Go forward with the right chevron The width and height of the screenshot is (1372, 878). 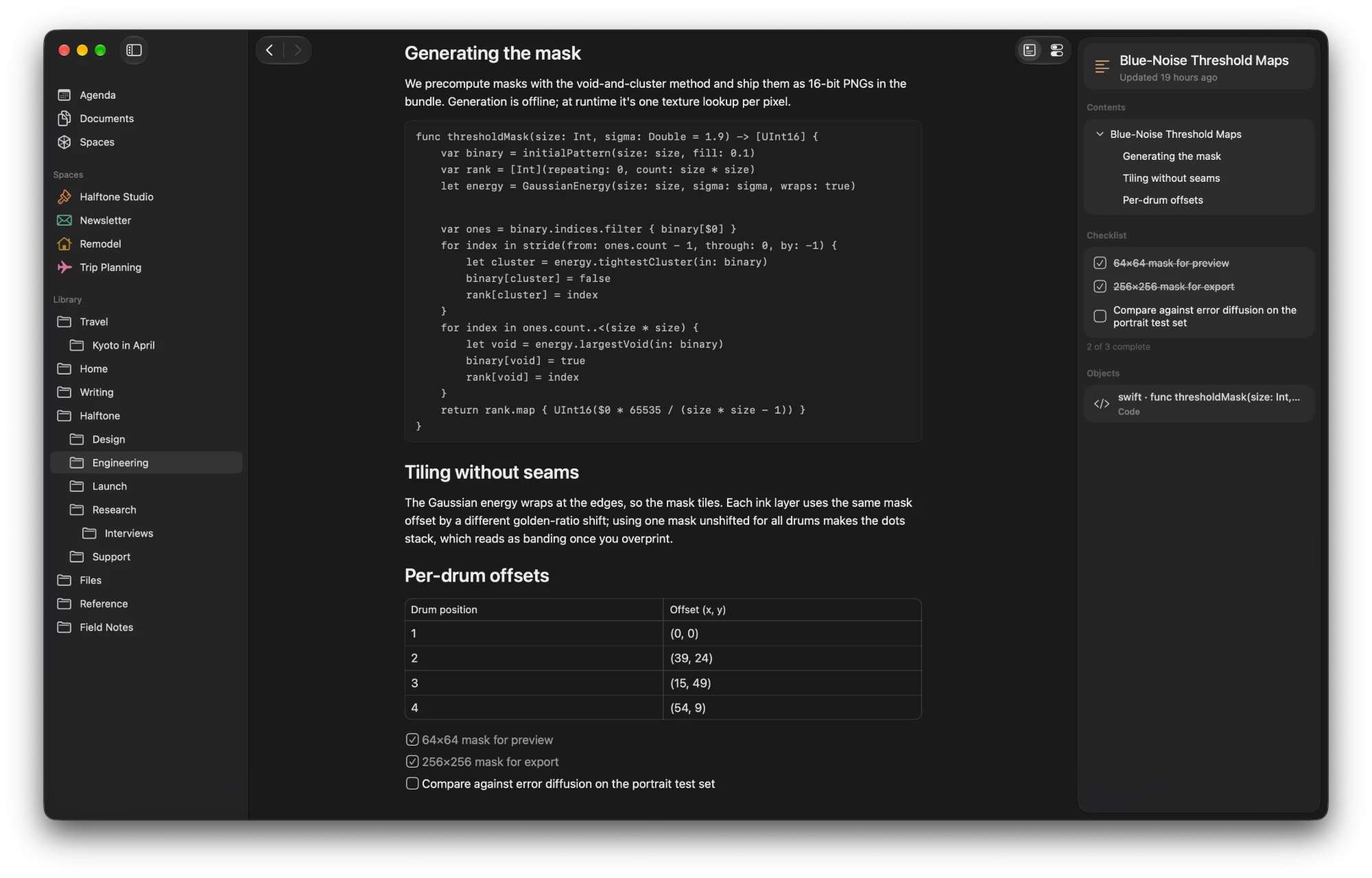297,50
